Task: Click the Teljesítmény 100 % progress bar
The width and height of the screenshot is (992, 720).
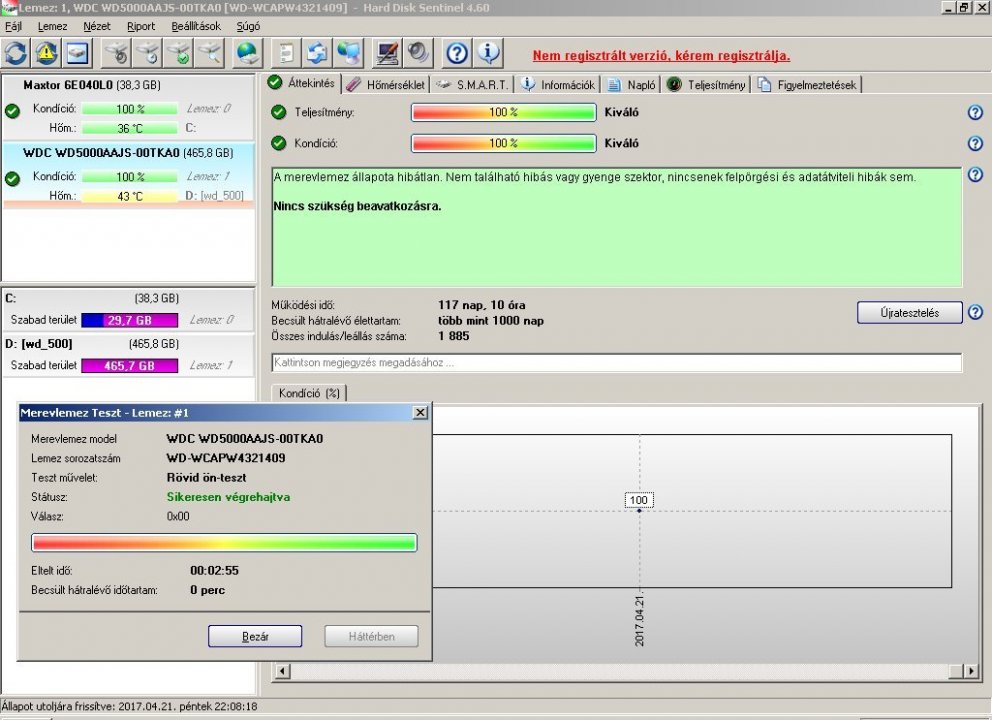Action: (x=504, y=113)
